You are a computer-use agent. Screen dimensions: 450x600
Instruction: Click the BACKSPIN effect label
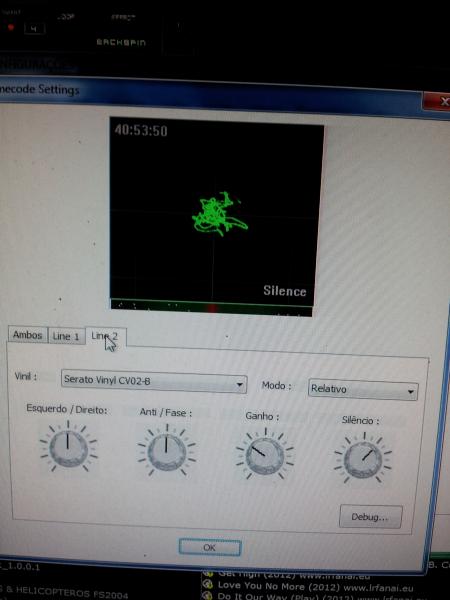(x=121, y=42)
